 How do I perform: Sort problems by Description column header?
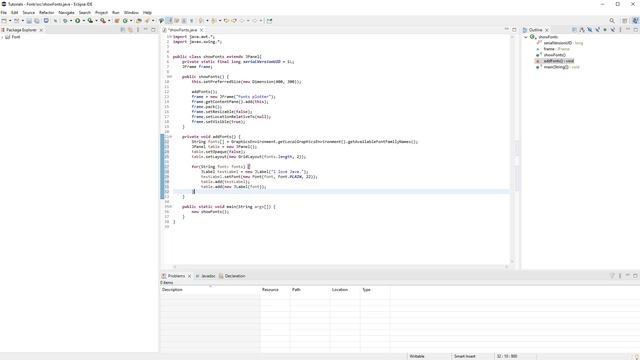(x=210, y=289)
